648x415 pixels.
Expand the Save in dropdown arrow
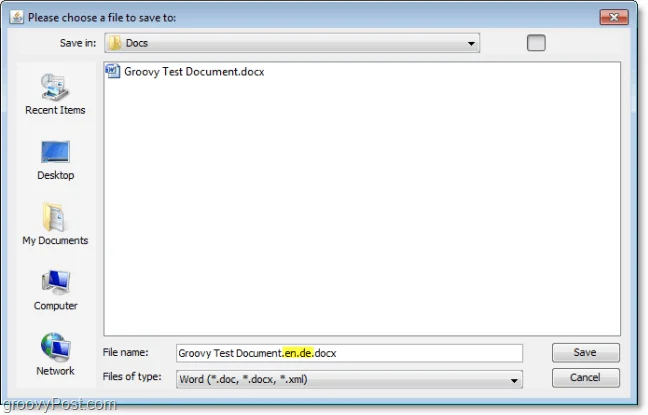coord(471,43)
